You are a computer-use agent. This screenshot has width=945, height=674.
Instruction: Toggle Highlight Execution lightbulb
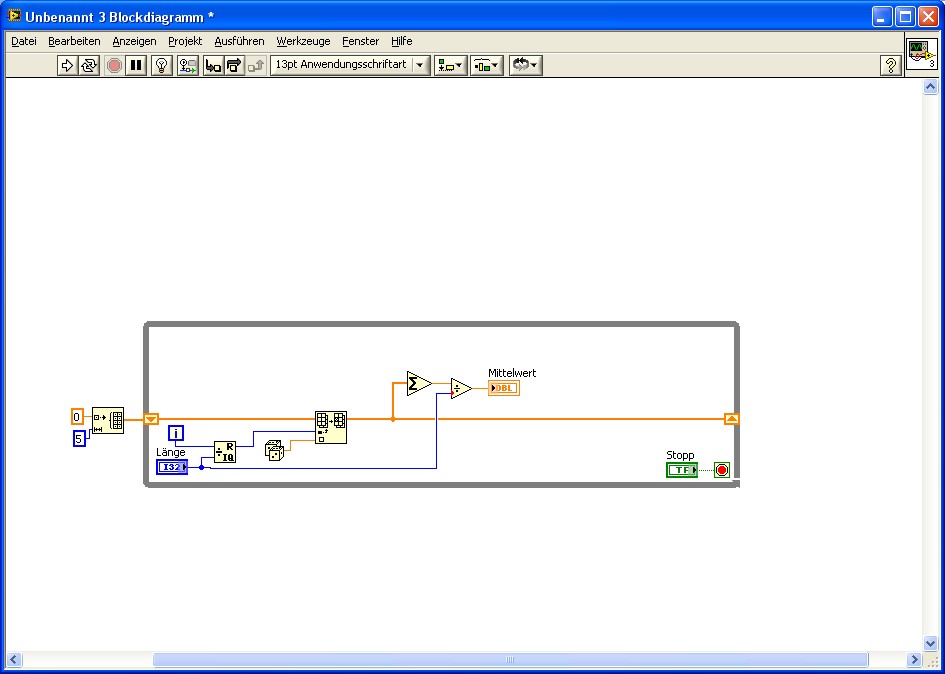pos(162,65)
